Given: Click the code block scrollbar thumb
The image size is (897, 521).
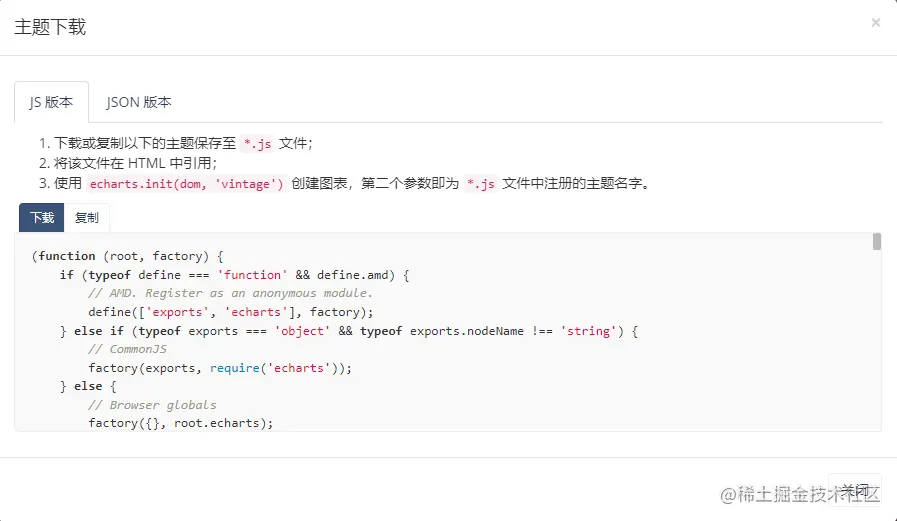Looking at the screenshot, I should tap(876, 241).
